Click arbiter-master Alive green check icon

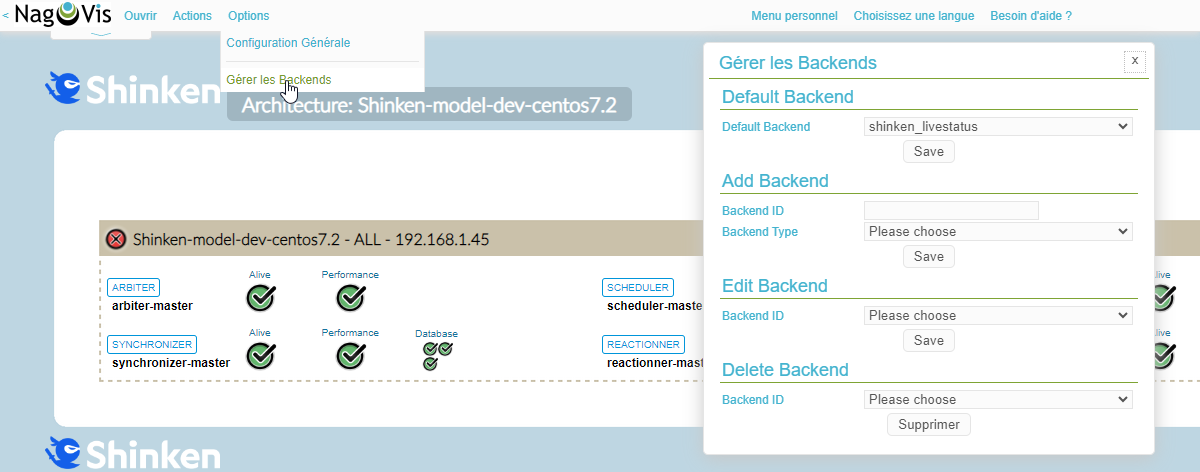tap(260, 297)
